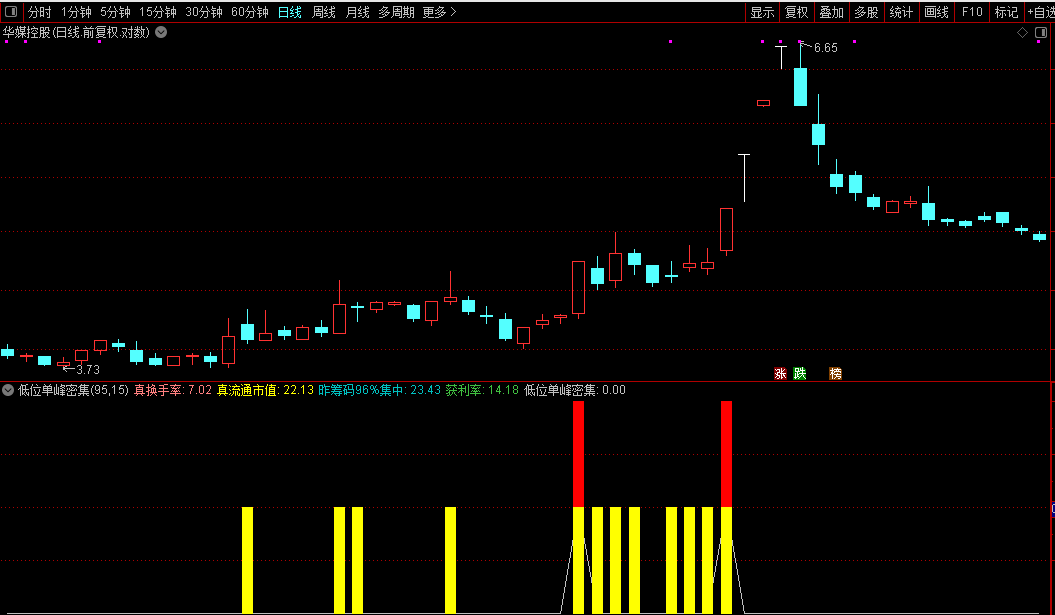Screen dimensions: 1055x615
Task: Switch to 日线 daily chart
Action: click(290, 12)
